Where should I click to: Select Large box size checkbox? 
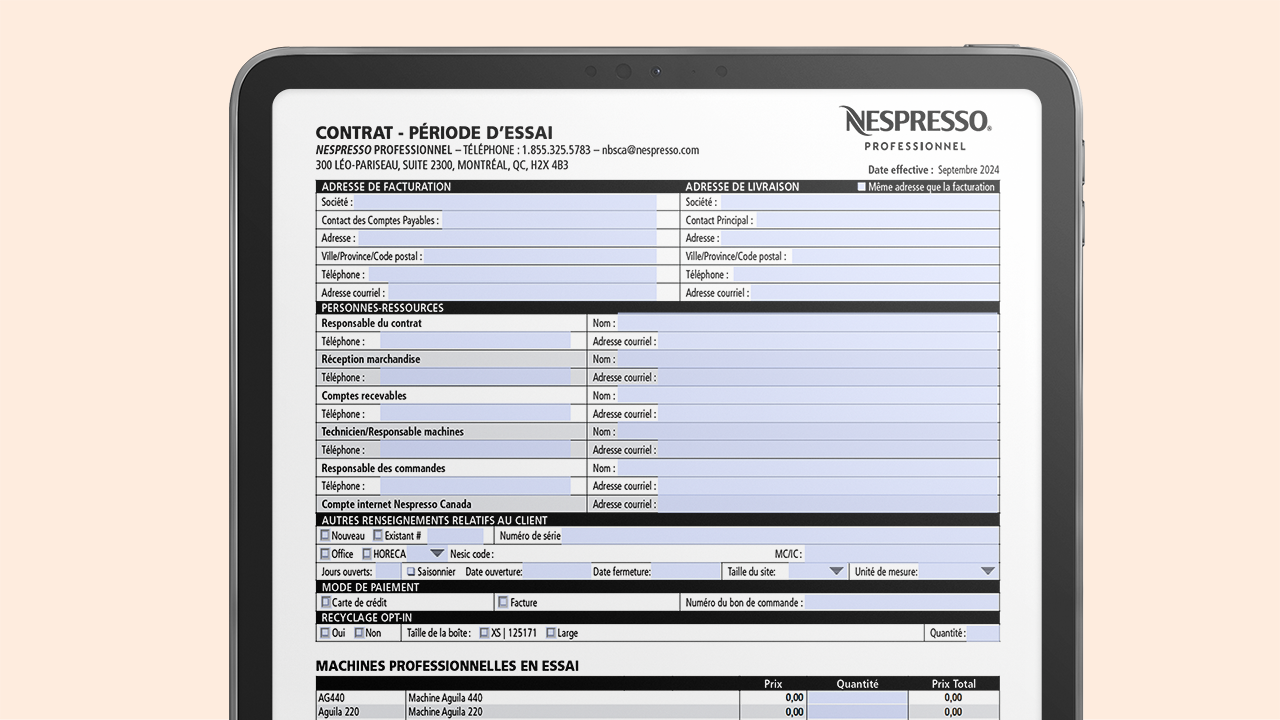coord(550,632)
